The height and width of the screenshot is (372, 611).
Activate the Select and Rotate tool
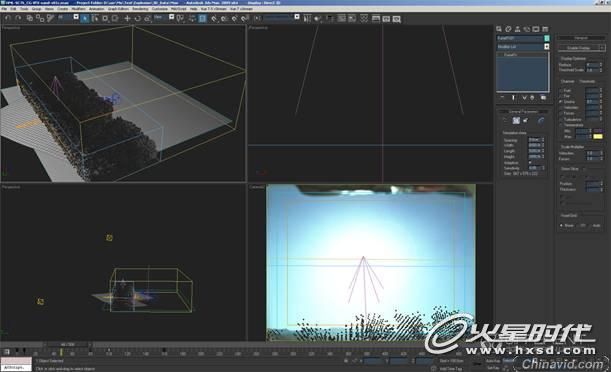(x=137, y=18)
